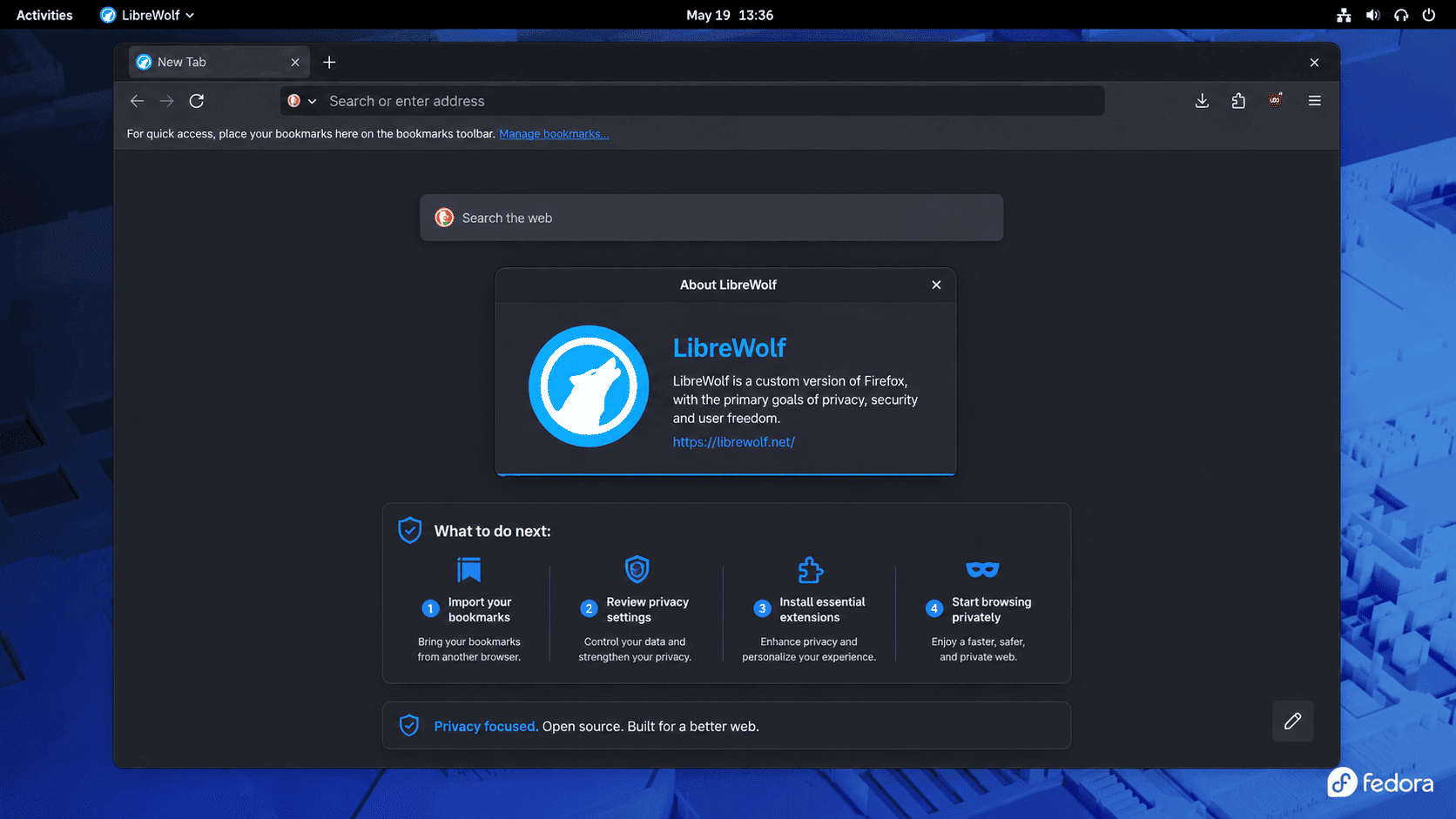1456x819 pixels.
Task: Click the LibreWolf heading text
Action: [x=729, y=348]
